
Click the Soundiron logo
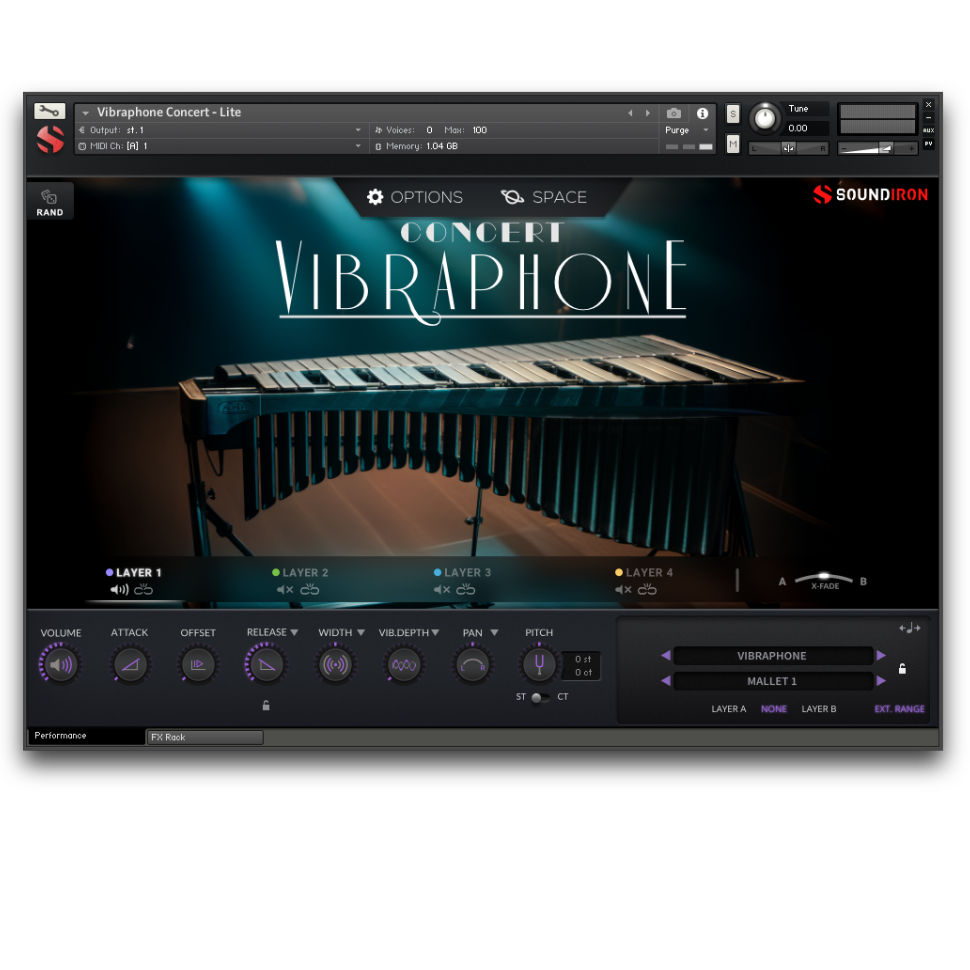tap(869, 195)
